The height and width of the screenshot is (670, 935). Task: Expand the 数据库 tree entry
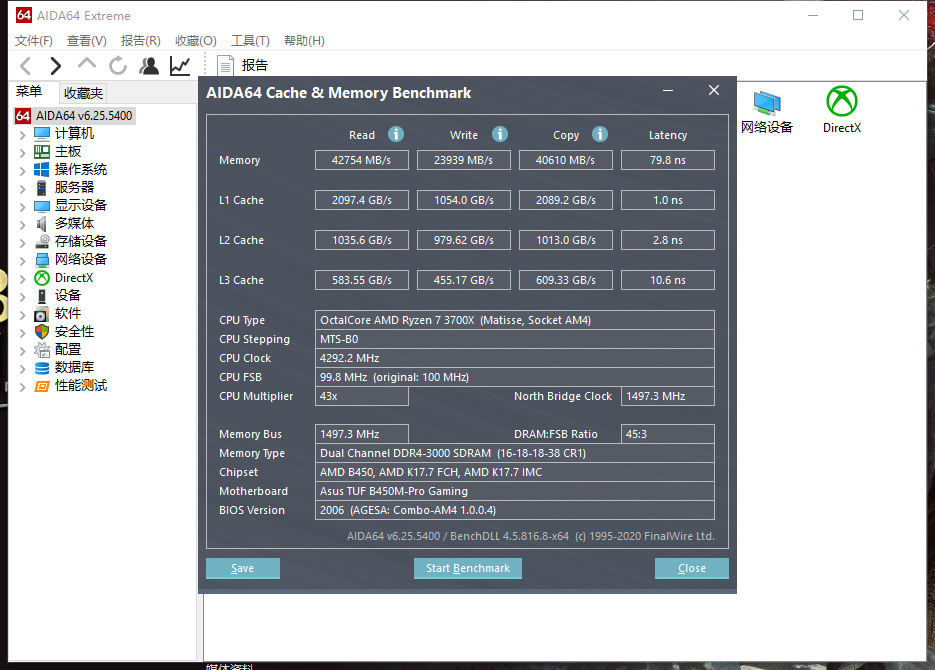point(23,367)
